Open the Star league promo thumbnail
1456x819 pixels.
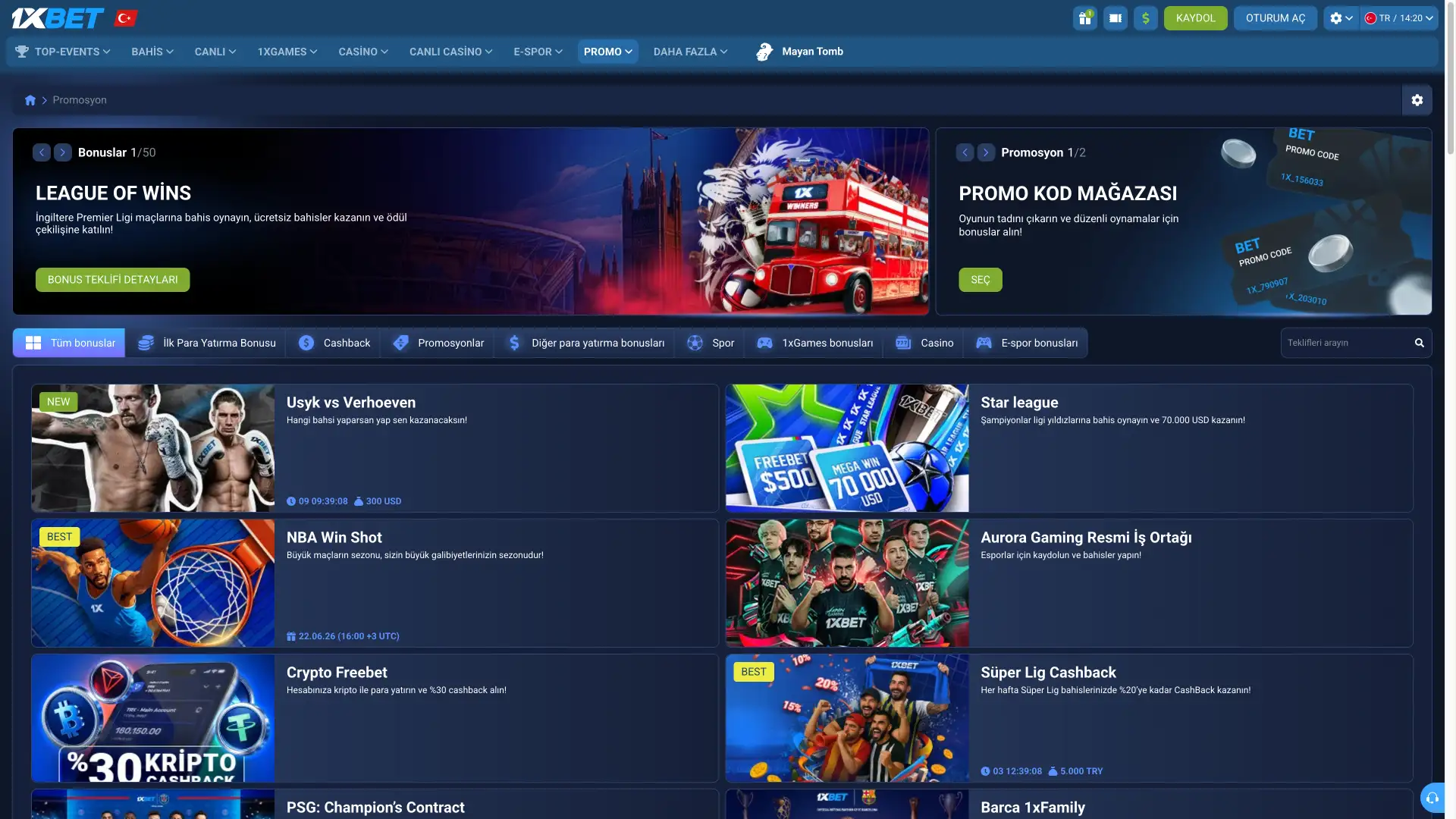point(847,448)
